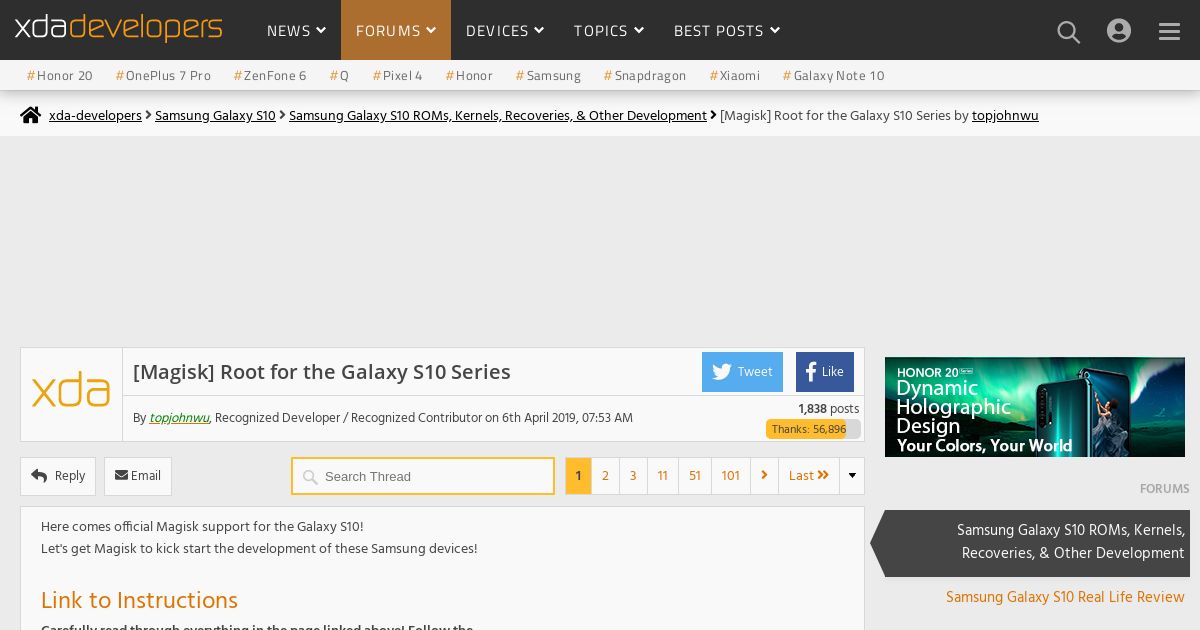
Task: Open the #Samsung tag
Action: (x=548, y=76)
